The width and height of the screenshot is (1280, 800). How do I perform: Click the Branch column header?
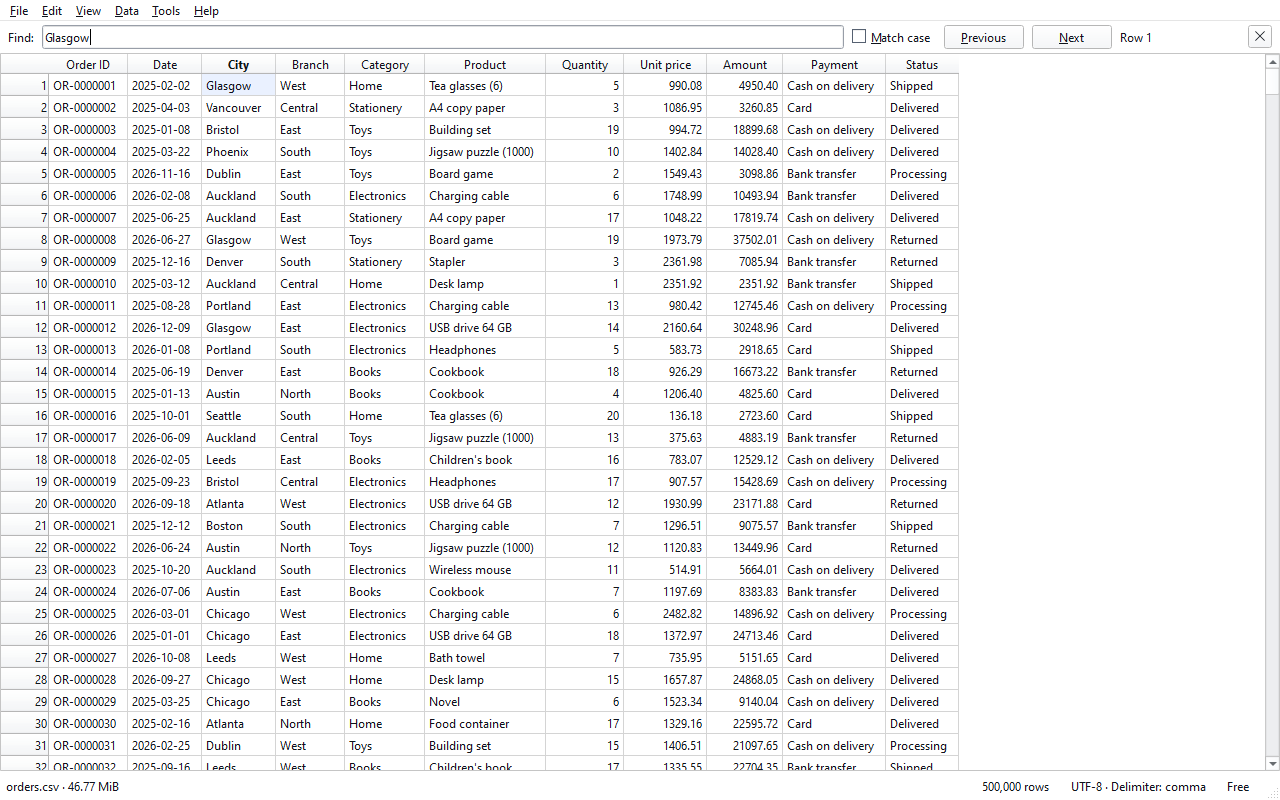[x=310, y=65]
